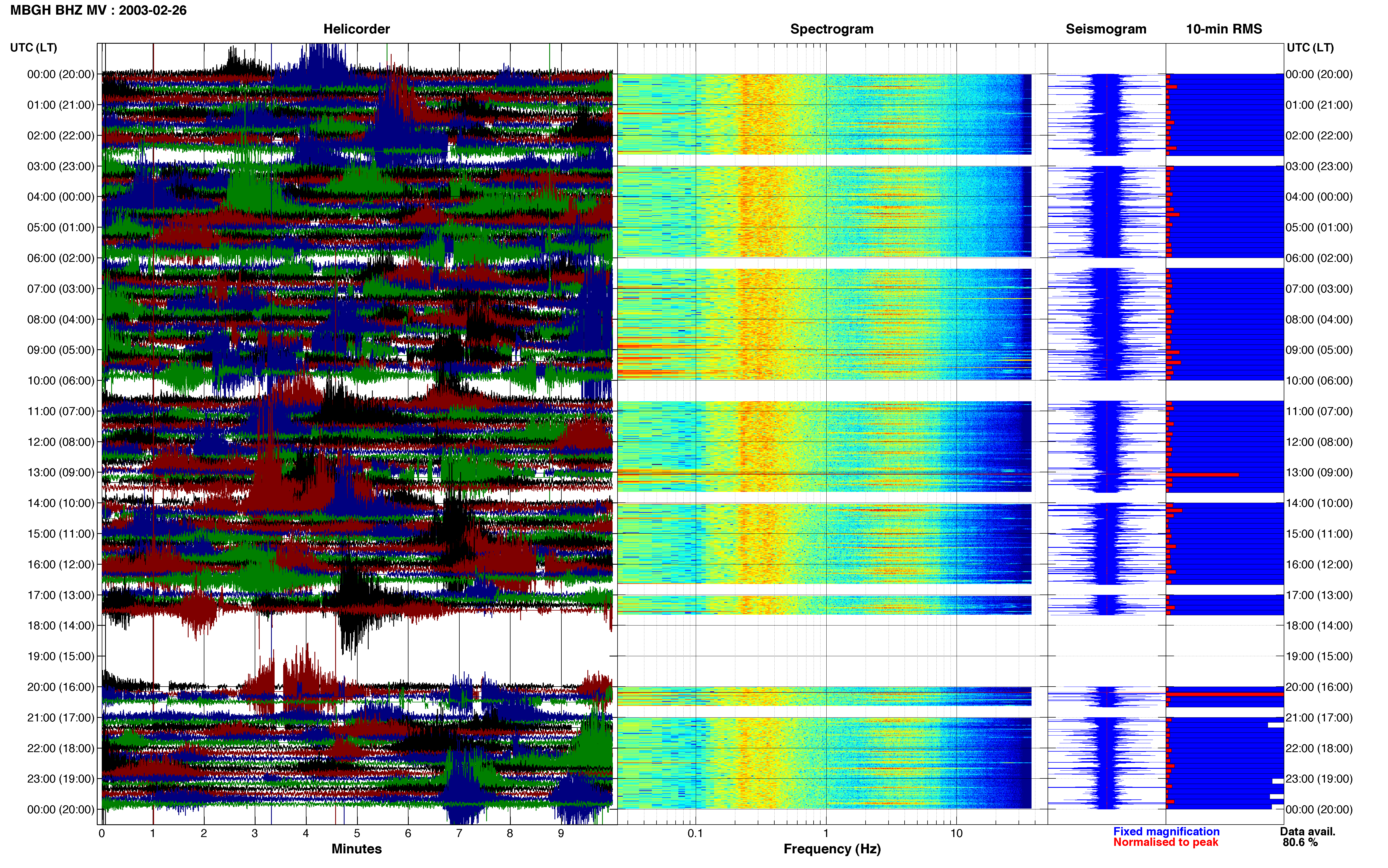Click '02:00 (22:00)' on the right time axis
Image resolution: width=1388 pixels, height=868 pixels.
(1319, 135)
